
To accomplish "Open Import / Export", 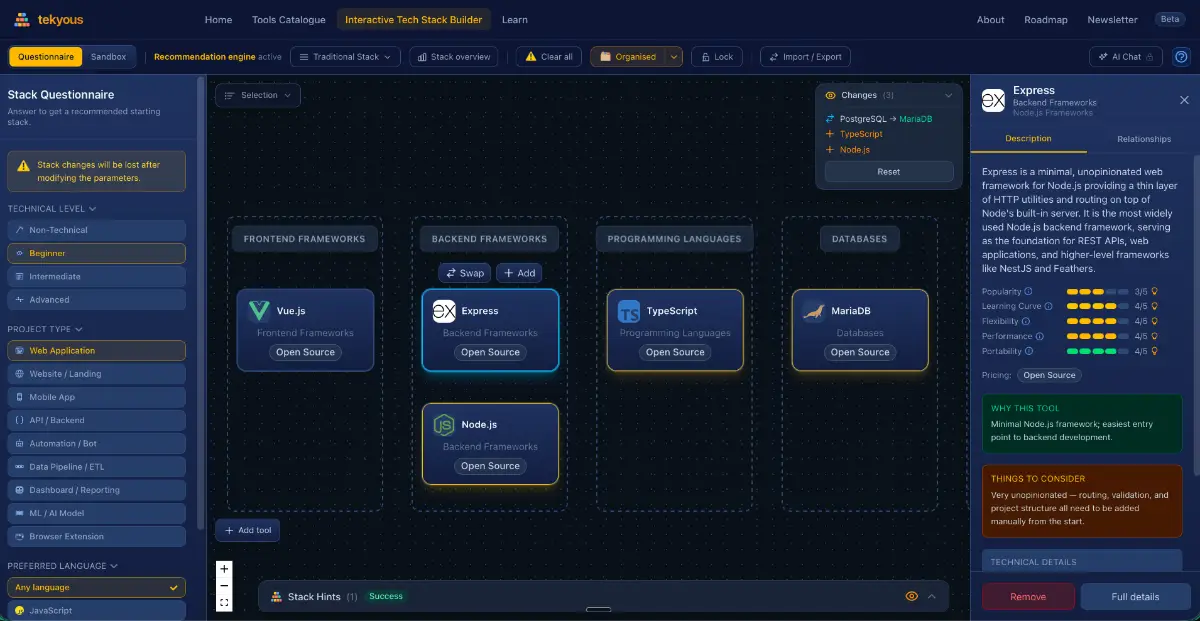I will 806,57.
